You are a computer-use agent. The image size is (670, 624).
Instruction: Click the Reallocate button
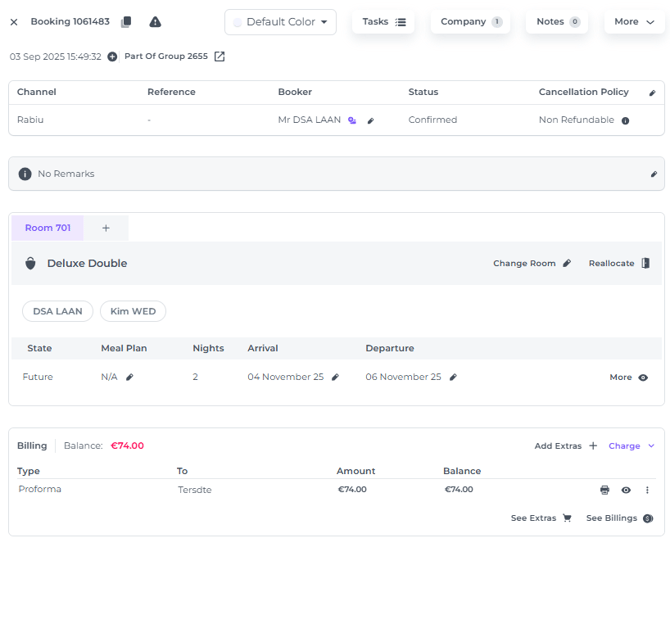618,264
